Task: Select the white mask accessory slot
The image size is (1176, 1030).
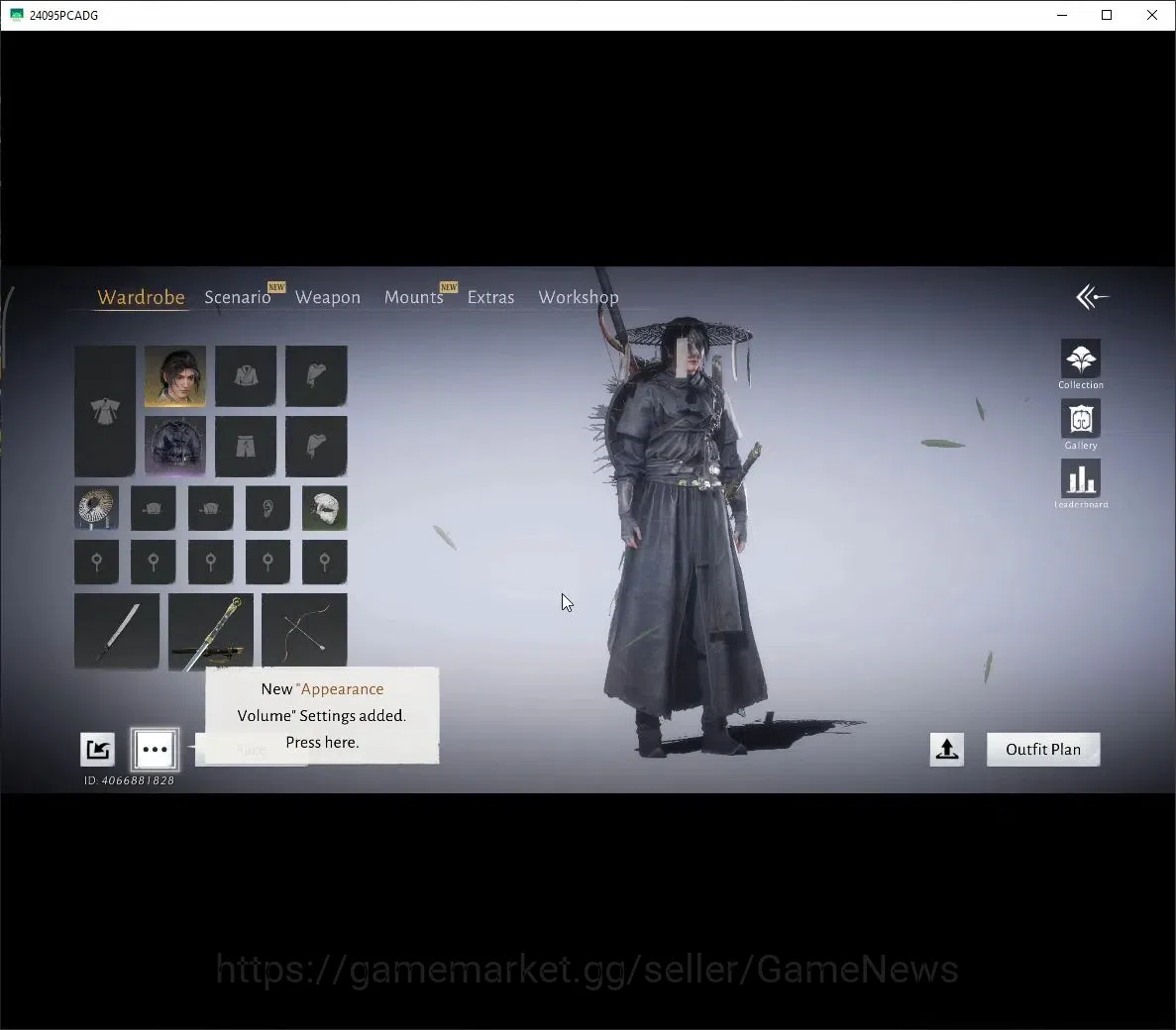Action: [325, 507]
